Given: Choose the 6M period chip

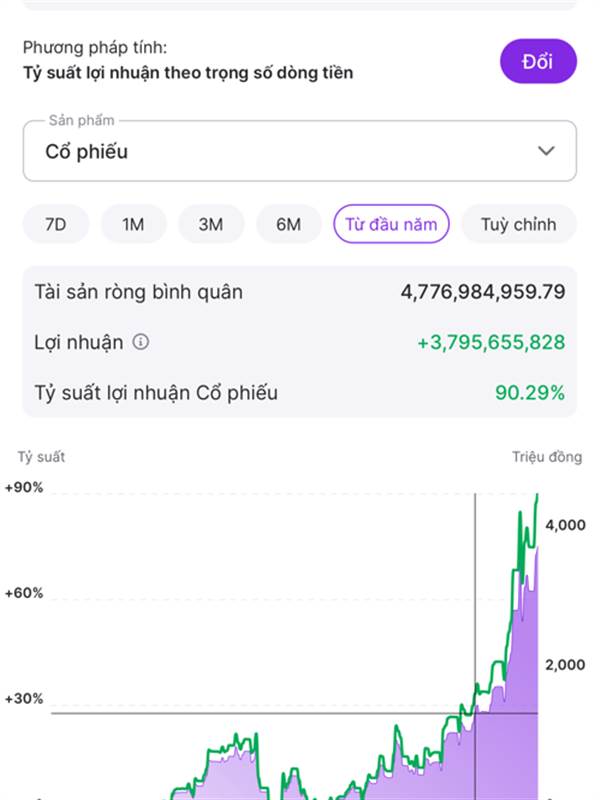Looking at the screenshot, I should pyautogui.click(x=288, y=224).
